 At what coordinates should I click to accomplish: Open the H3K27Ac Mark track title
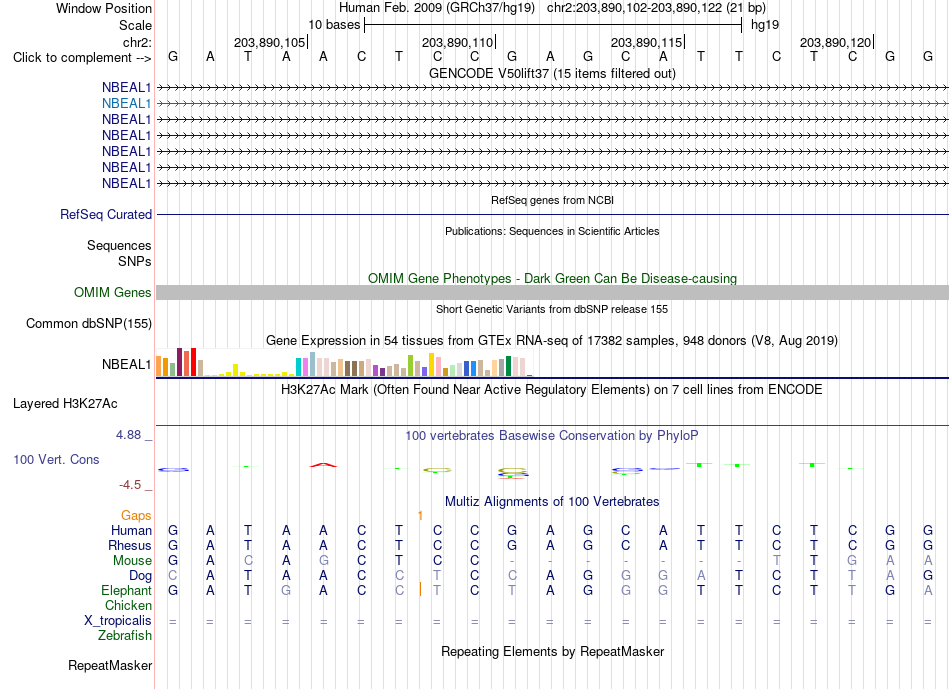tap(552, 389)
